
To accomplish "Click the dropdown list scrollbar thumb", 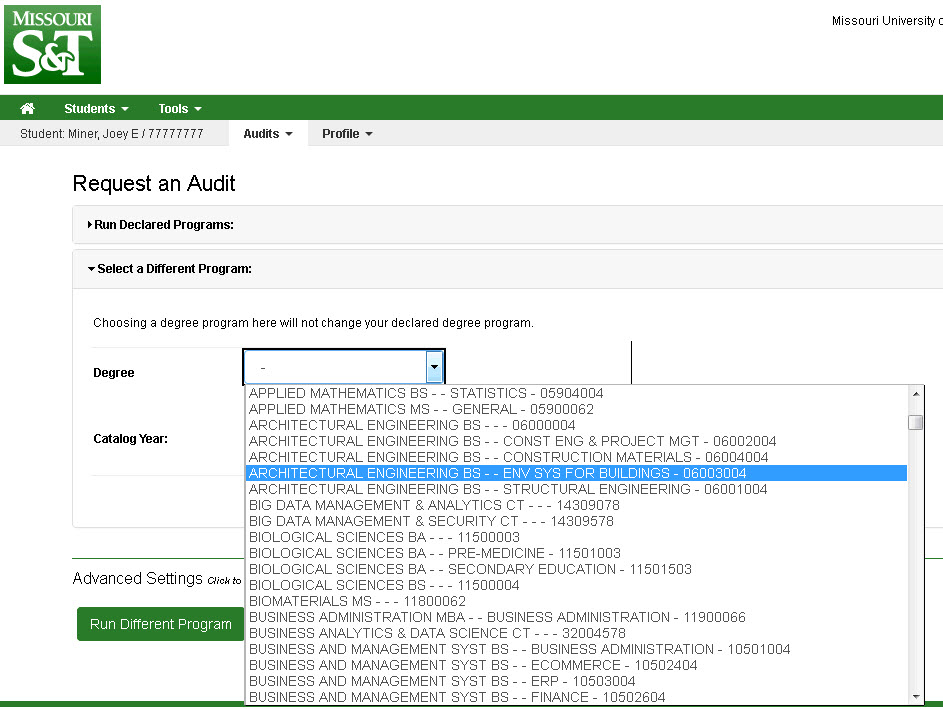I will click(x=915, y=422).
